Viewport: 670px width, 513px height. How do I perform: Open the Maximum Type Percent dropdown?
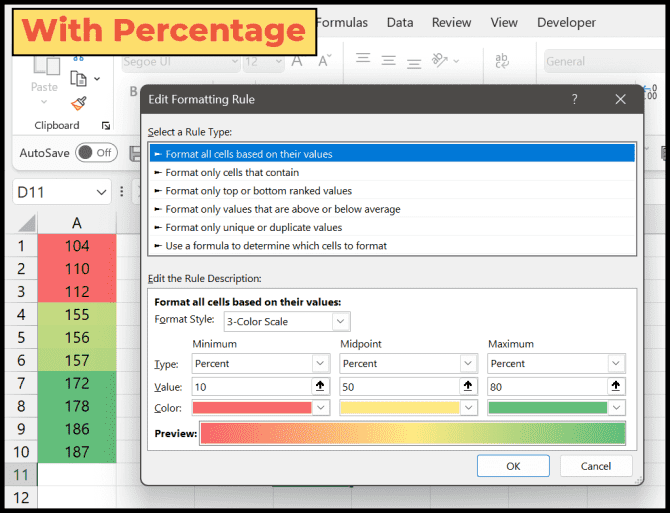(616, 364)
